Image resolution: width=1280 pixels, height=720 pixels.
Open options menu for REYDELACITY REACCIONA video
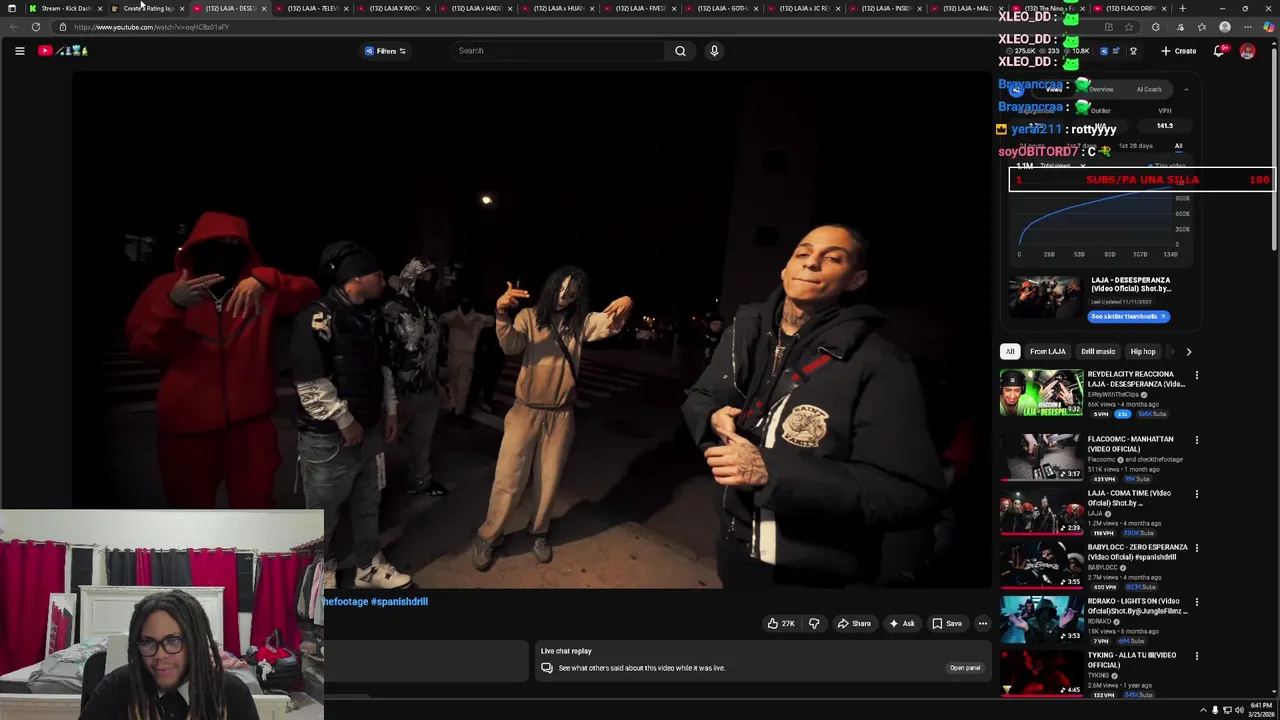[x=1196, y=376]
